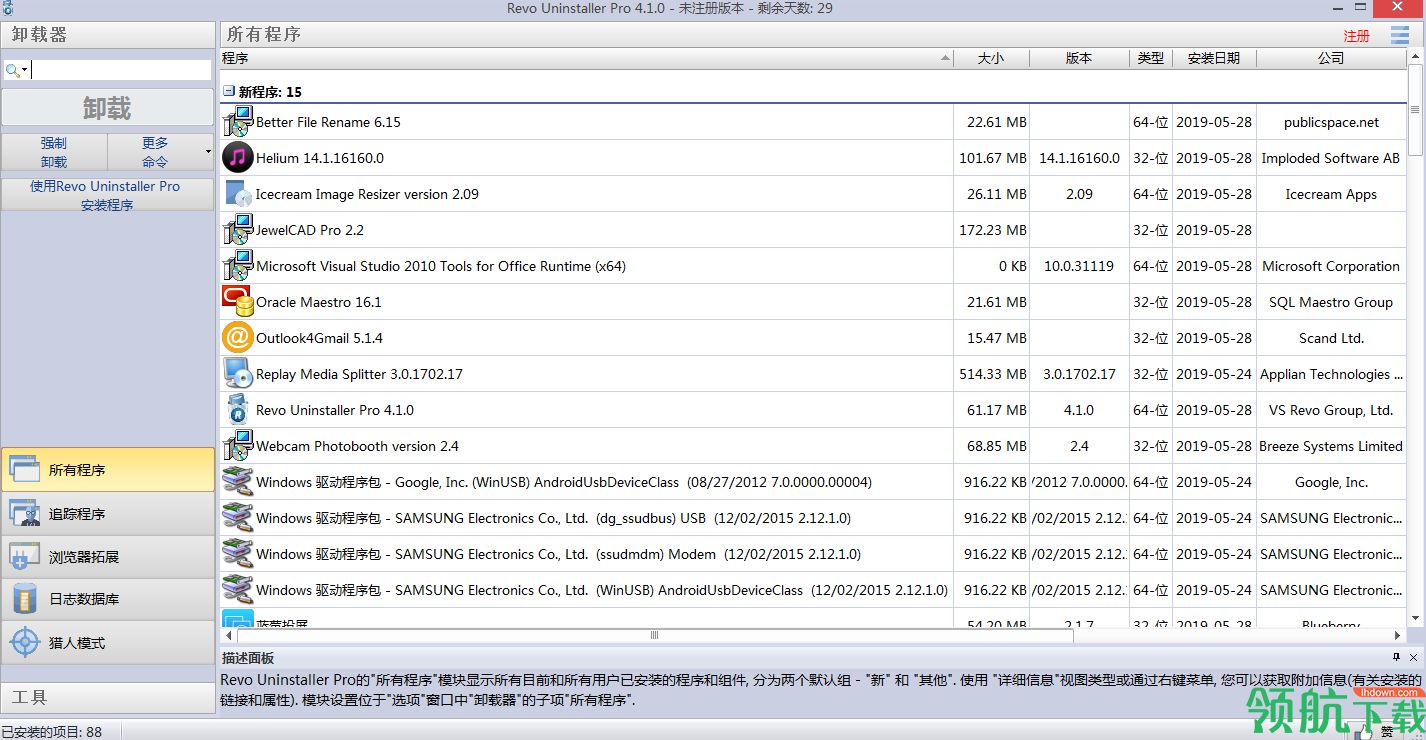Sort by the 版本 column header
The image size is (1426, 740).
(1079, 58)
